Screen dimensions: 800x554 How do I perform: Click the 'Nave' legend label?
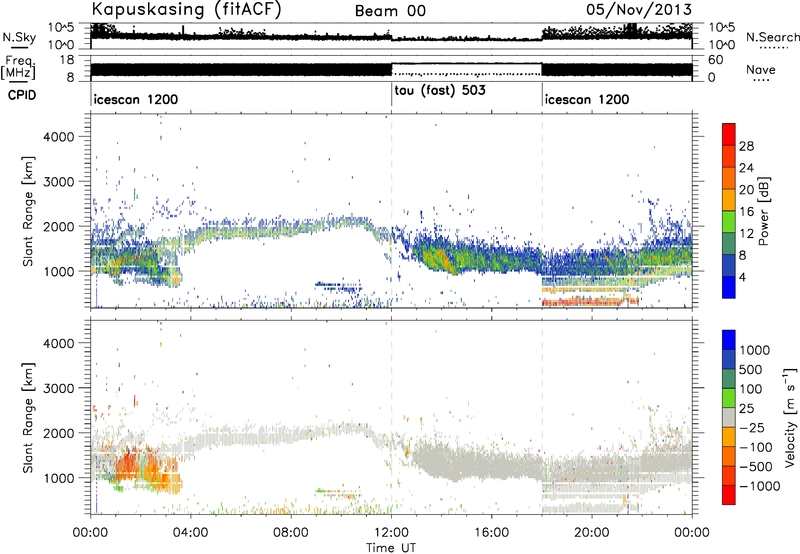coord(761,69)
